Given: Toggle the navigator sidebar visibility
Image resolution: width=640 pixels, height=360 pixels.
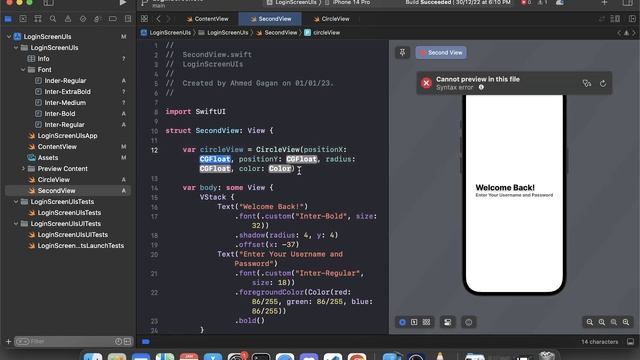Looking at the screenshot, I should (48, 3).
